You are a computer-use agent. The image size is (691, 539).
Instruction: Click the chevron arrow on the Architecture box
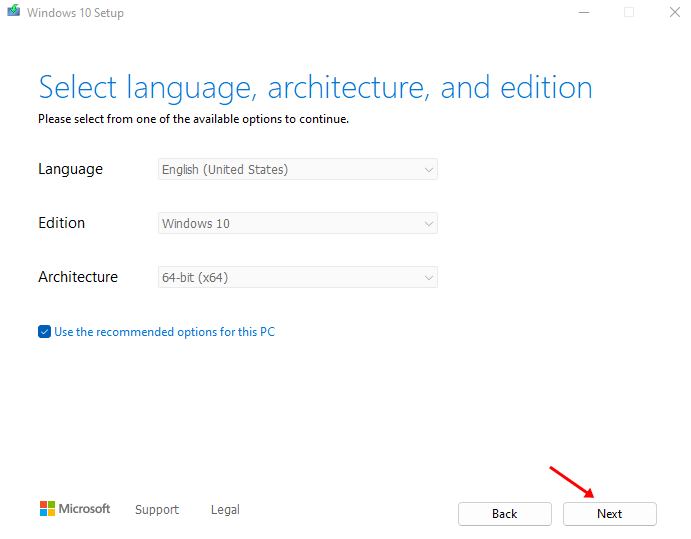tap(429, 278)
